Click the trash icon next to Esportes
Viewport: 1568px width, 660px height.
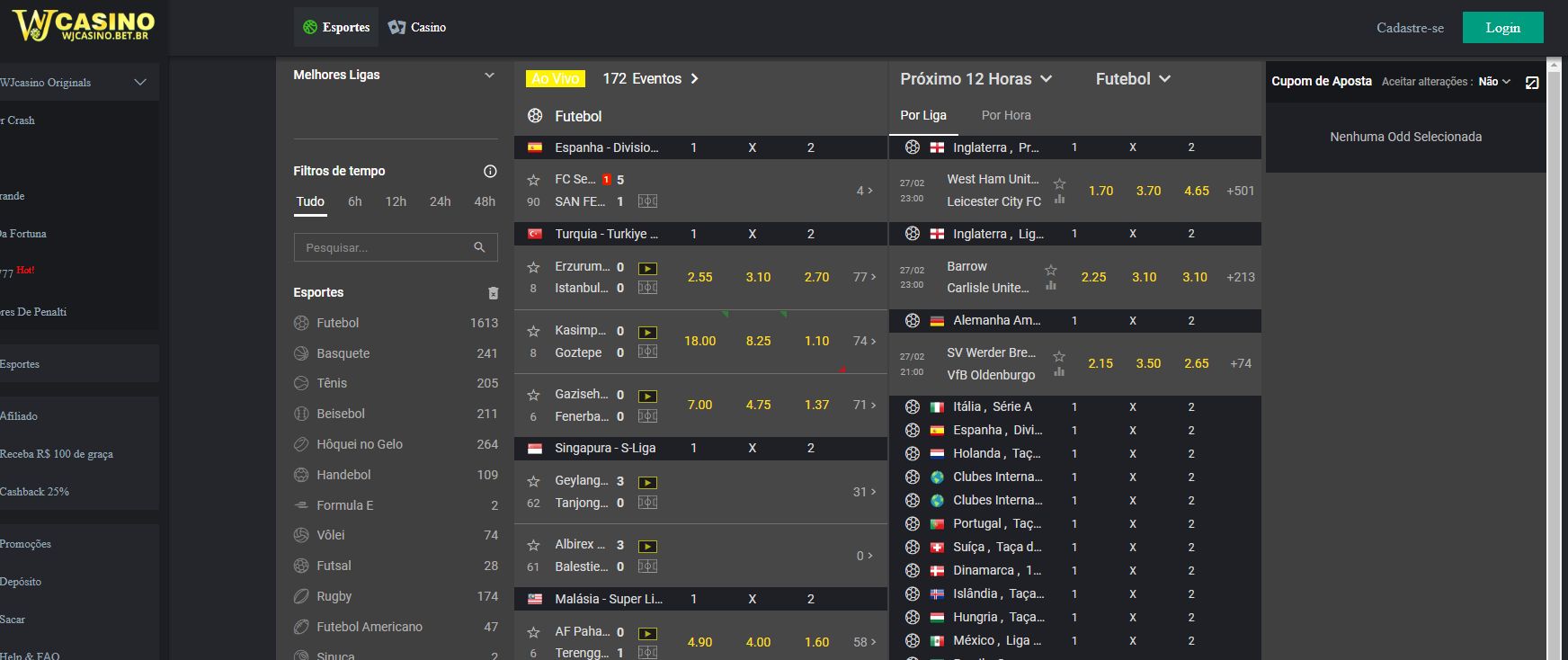tap(493, 293)
